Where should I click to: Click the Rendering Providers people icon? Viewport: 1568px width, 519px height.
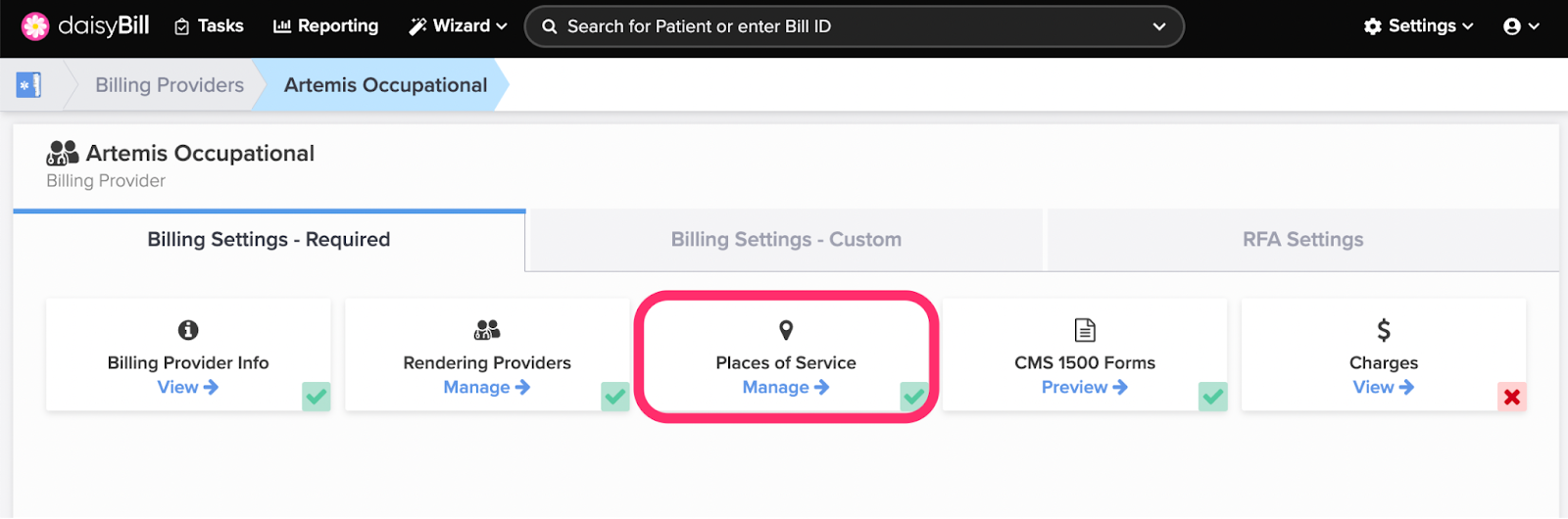(487, 330)
